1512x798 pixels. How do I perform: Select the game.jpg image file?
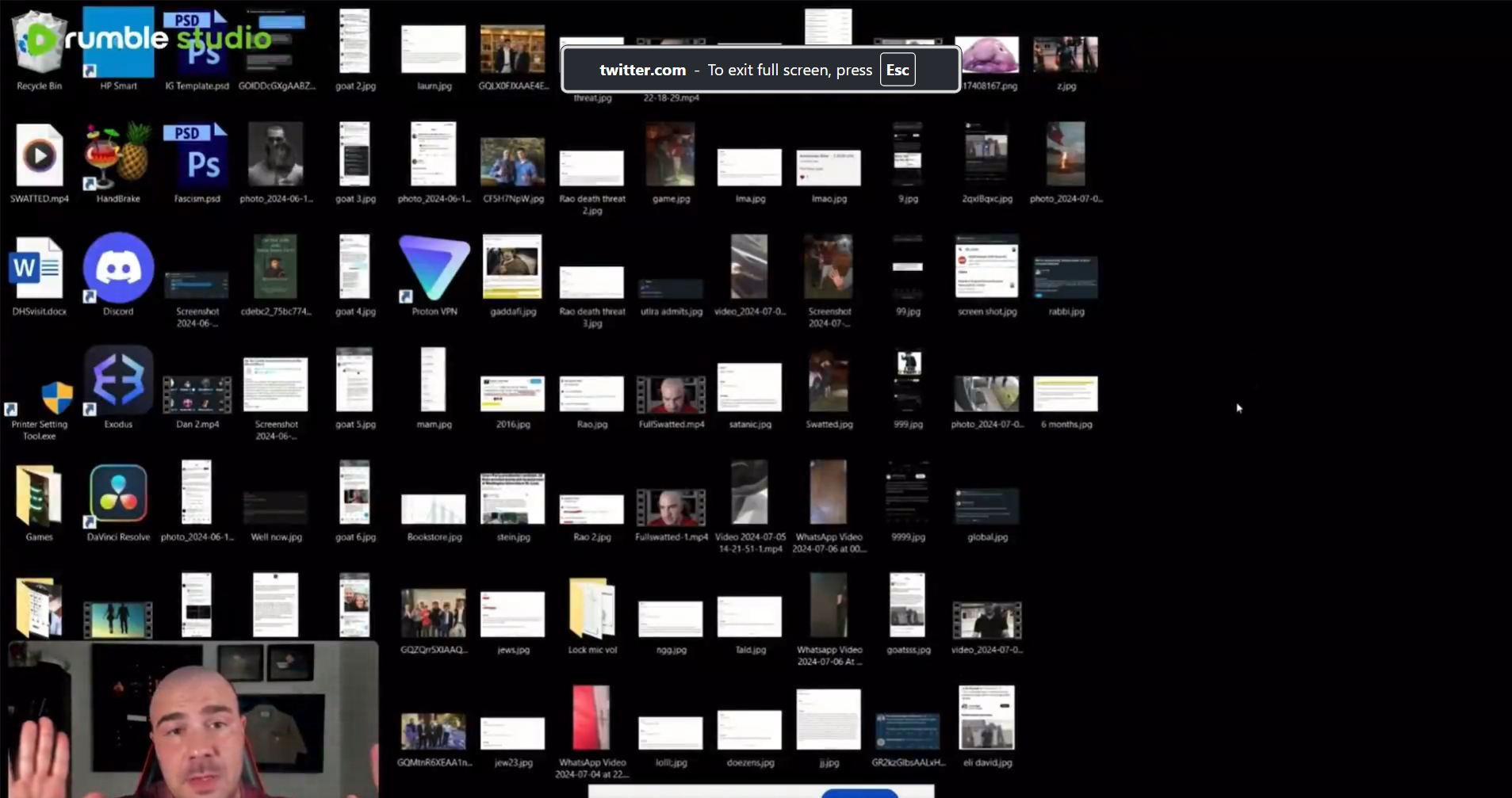[x=671, y=162]
